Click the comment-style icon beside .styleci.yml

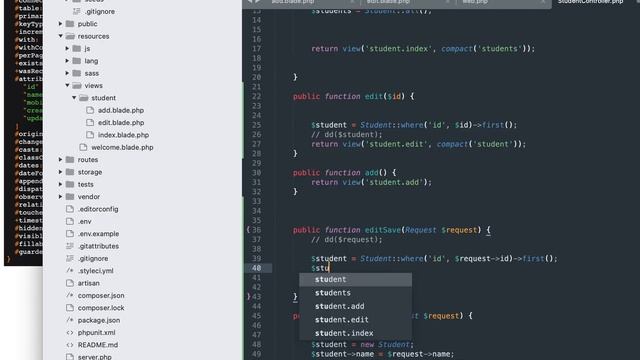coord(70,271)
